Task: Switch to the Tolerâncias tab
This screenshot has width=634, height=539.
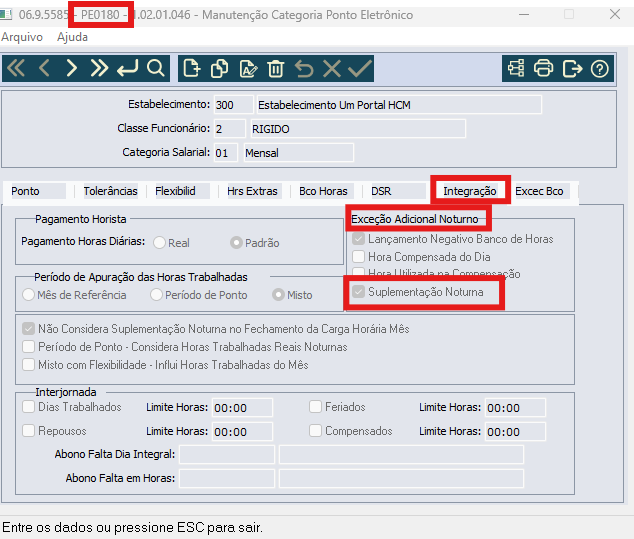Action: tap(110, 191)
